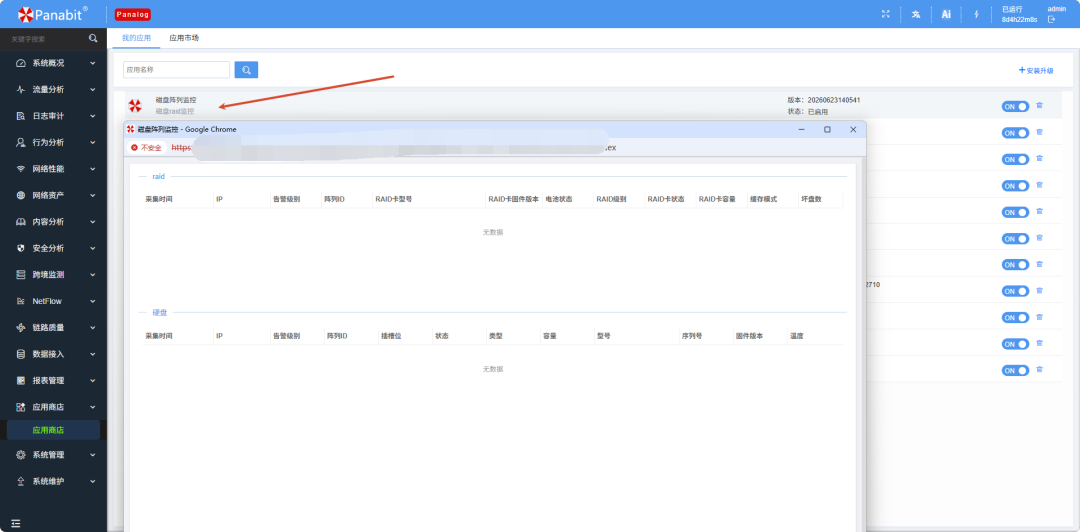The height and width of the screenshot is (532, 1080).
Task: Click the 安全分析 shield icon
Action: (x=21, y=248)
